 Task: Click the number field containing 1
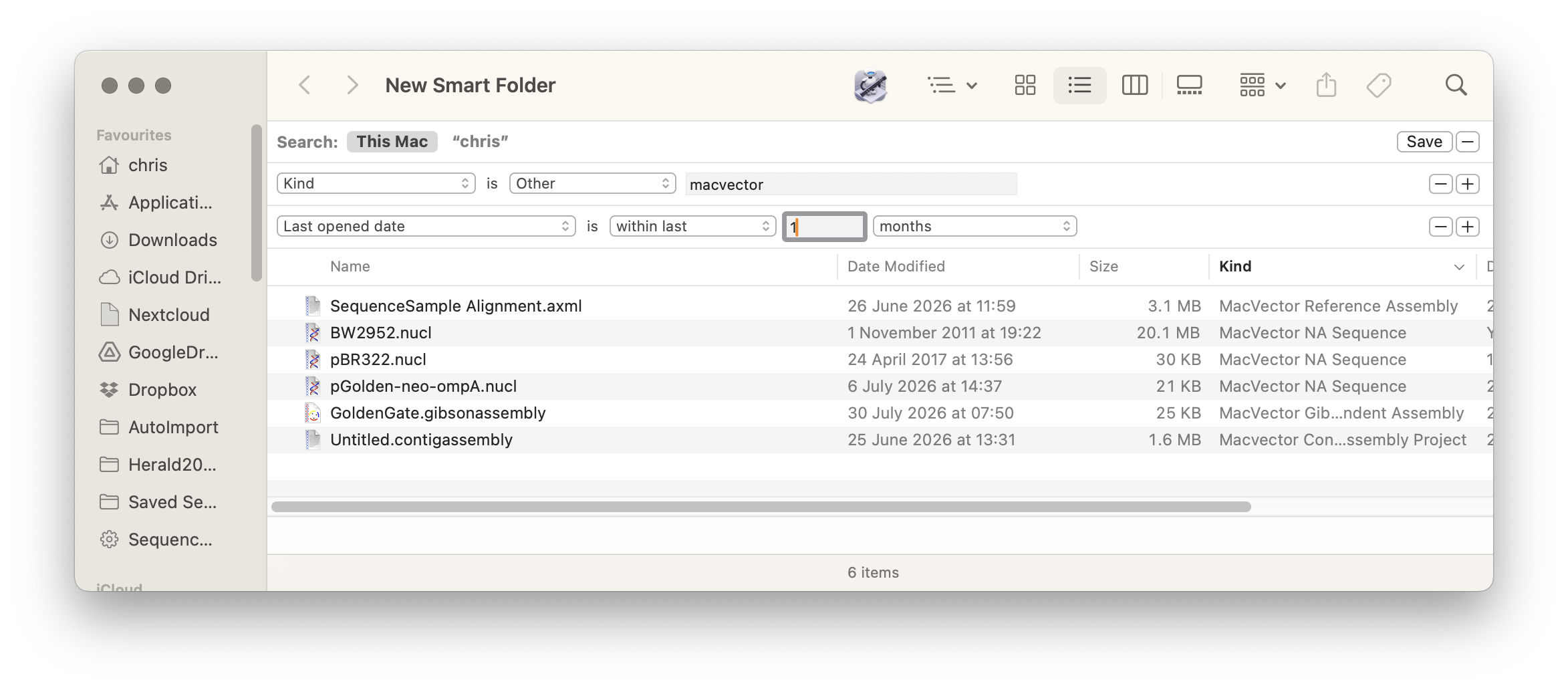(824, 227)
